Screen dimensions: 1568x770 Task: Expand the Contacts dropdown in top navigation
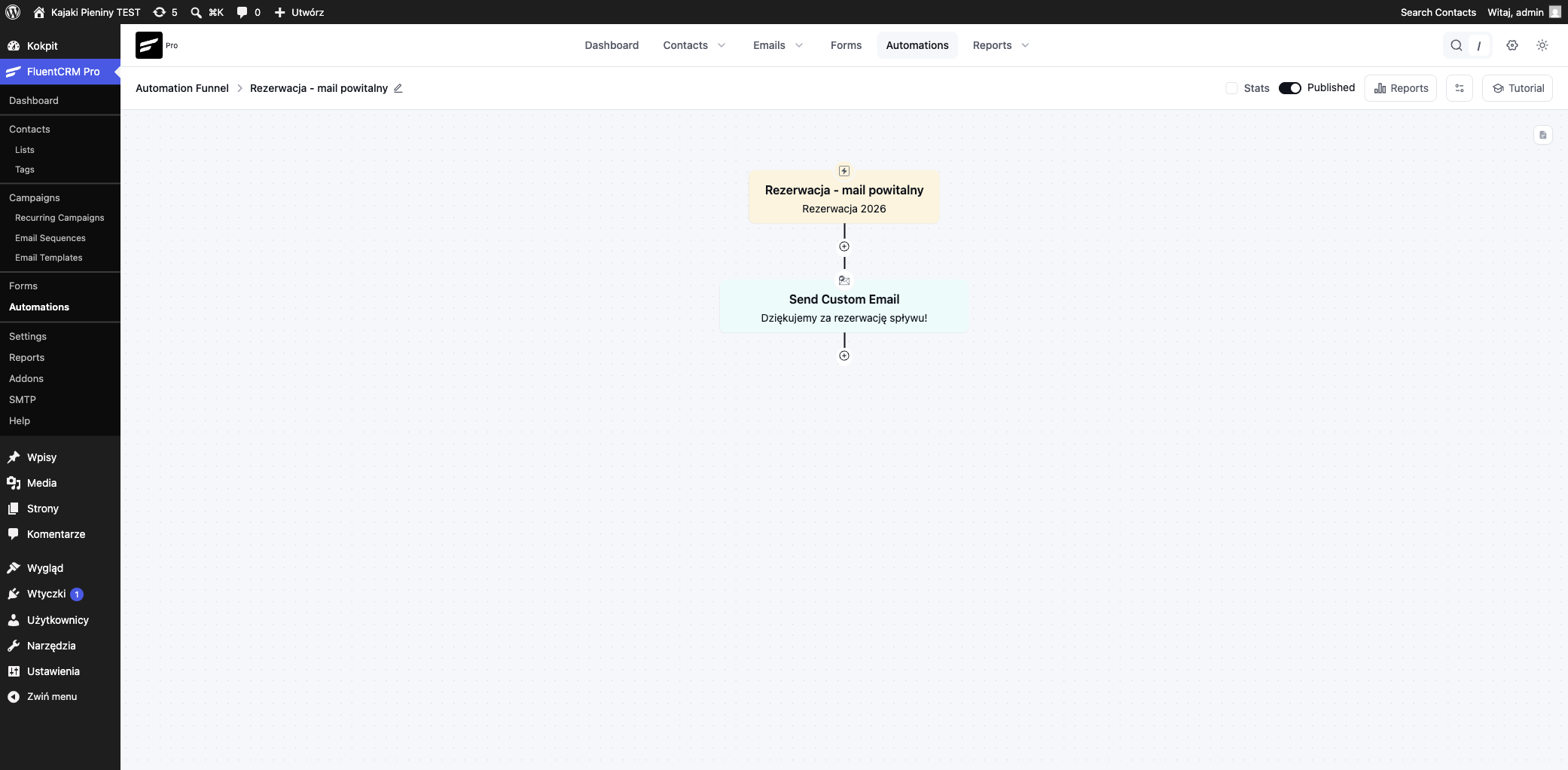pyautogui.click(x=694, y=45)
